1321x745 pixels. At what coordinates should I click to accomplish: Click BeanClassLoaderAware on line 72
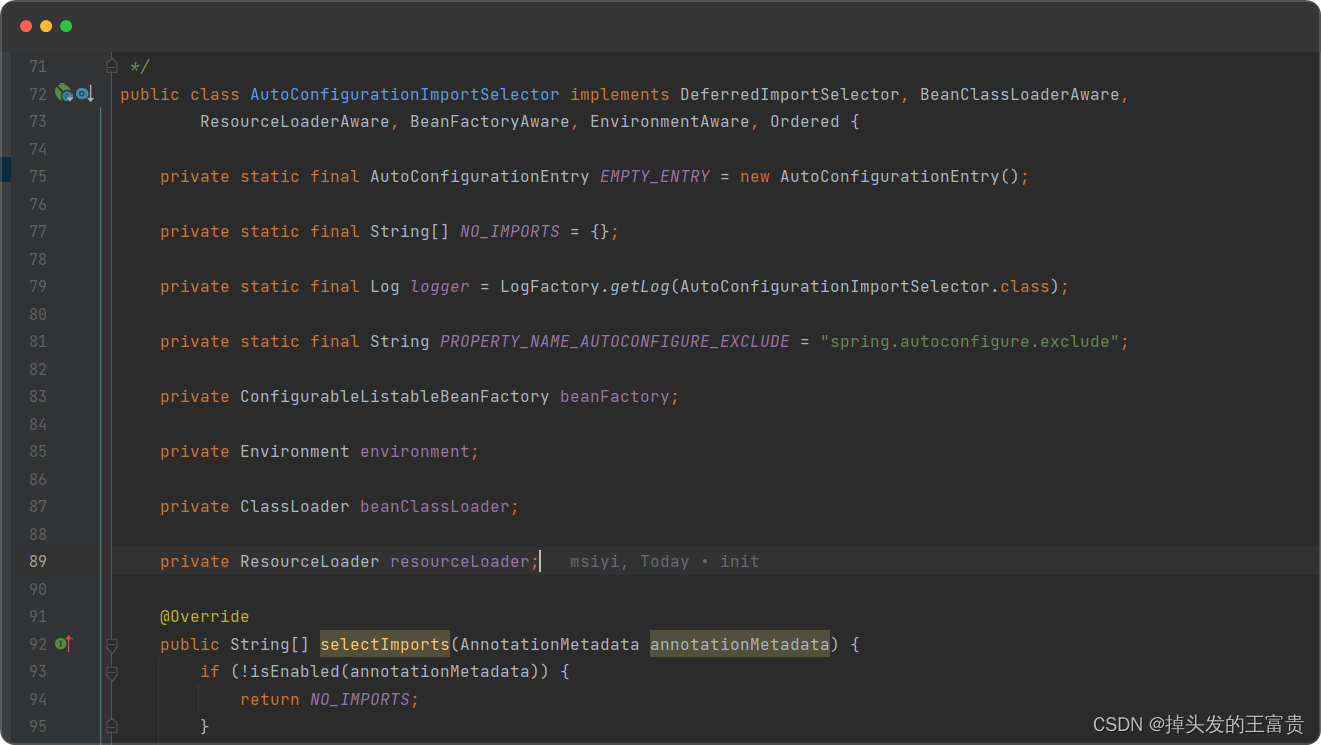1020,94
